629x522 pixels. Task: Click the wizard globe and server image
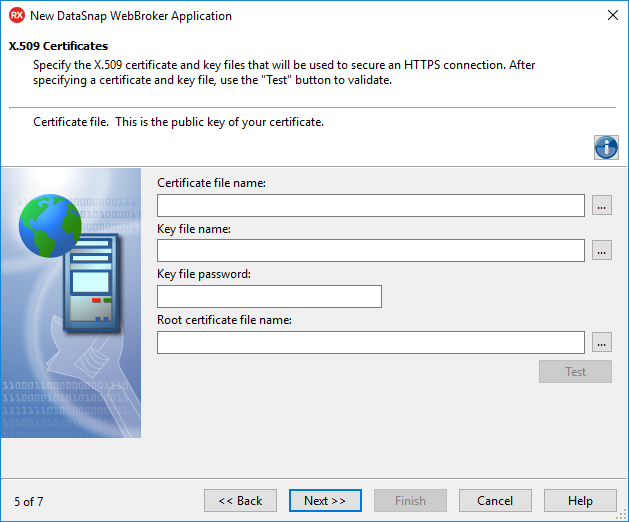coord(71,303)
